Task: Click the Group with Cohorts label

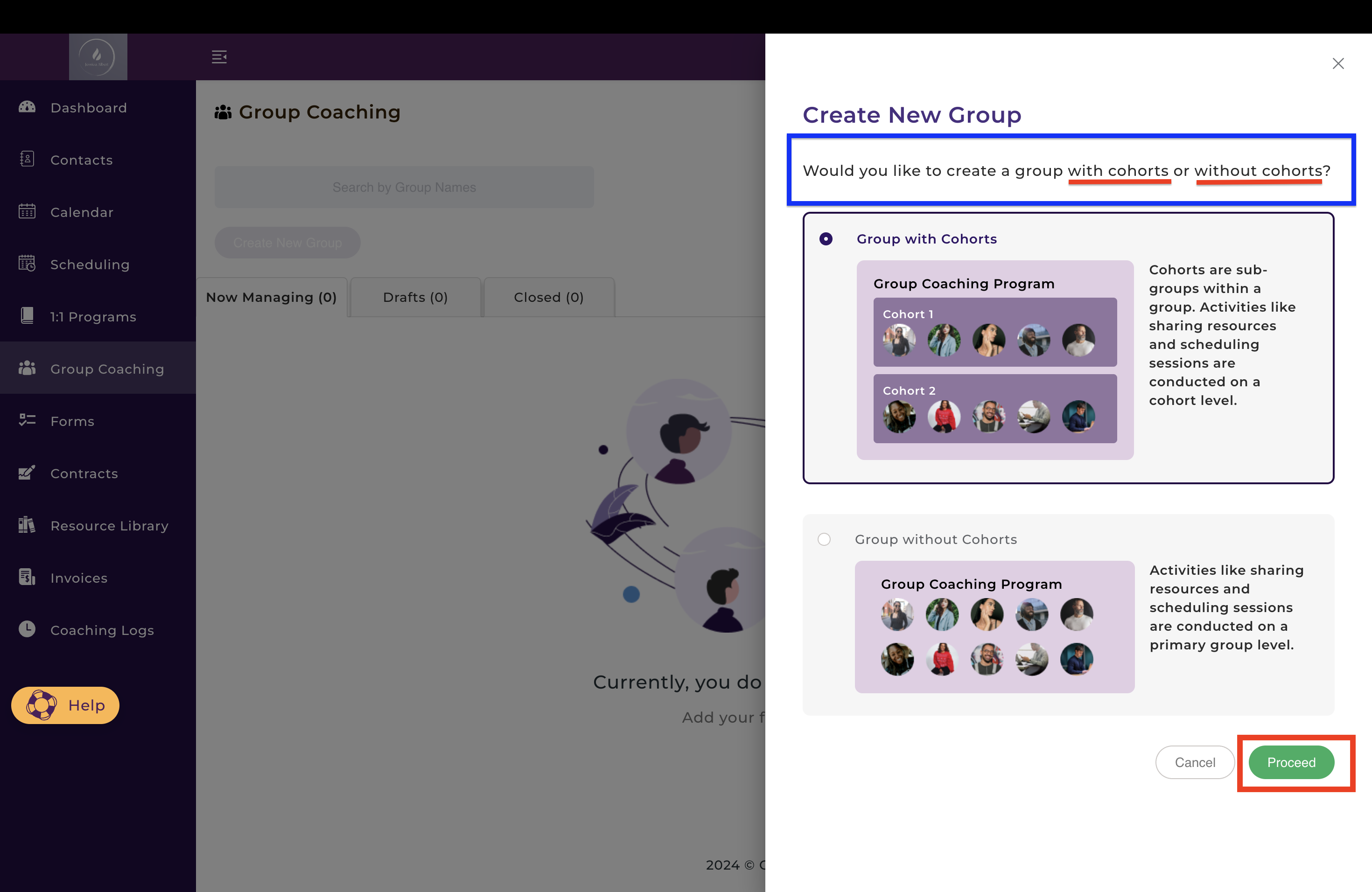Action: pyautogui.click(x=926, y=238)
